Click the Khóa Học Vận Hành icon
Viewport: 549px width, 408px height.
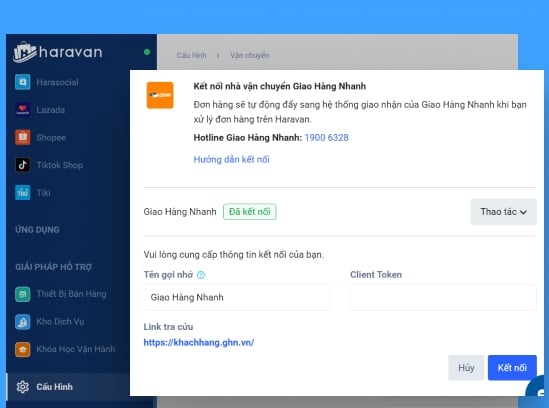23,349
